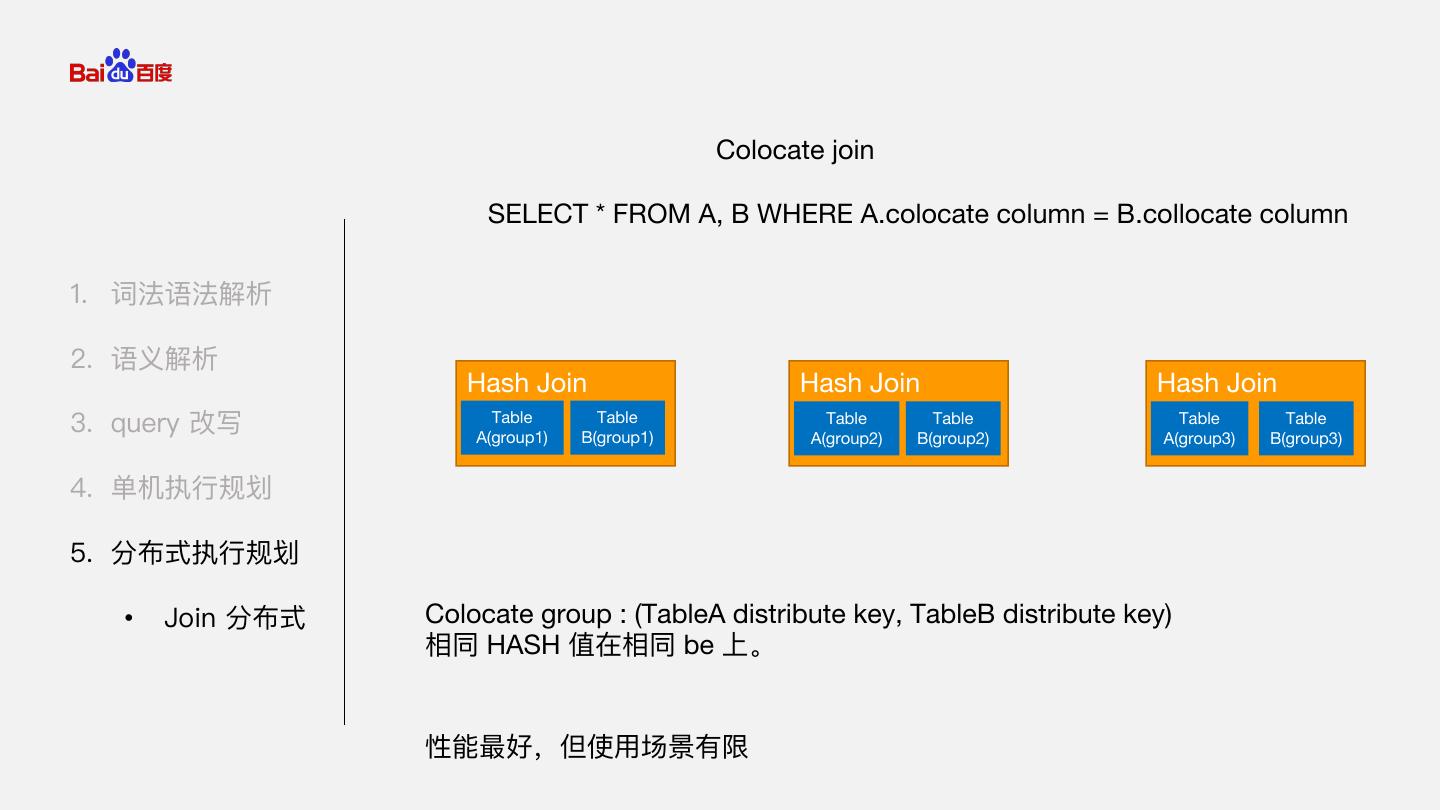1440x810 pixels.
Task: Click the 性能最好 summary line
Action: (587, 746)
